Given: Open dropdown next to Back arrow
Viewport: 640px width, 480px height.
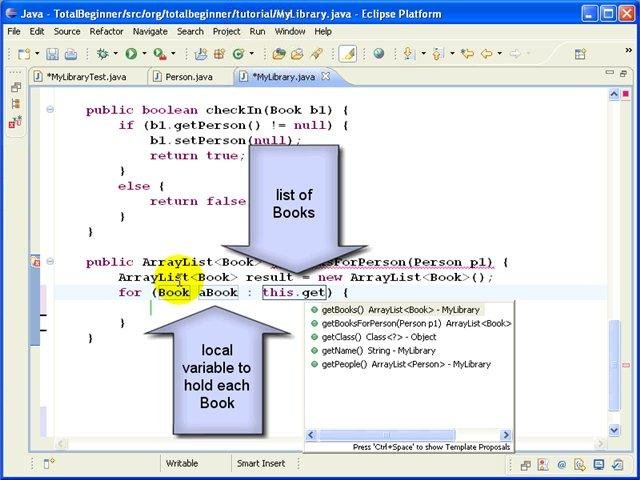Looking at the screenshot, I should 500,53.
